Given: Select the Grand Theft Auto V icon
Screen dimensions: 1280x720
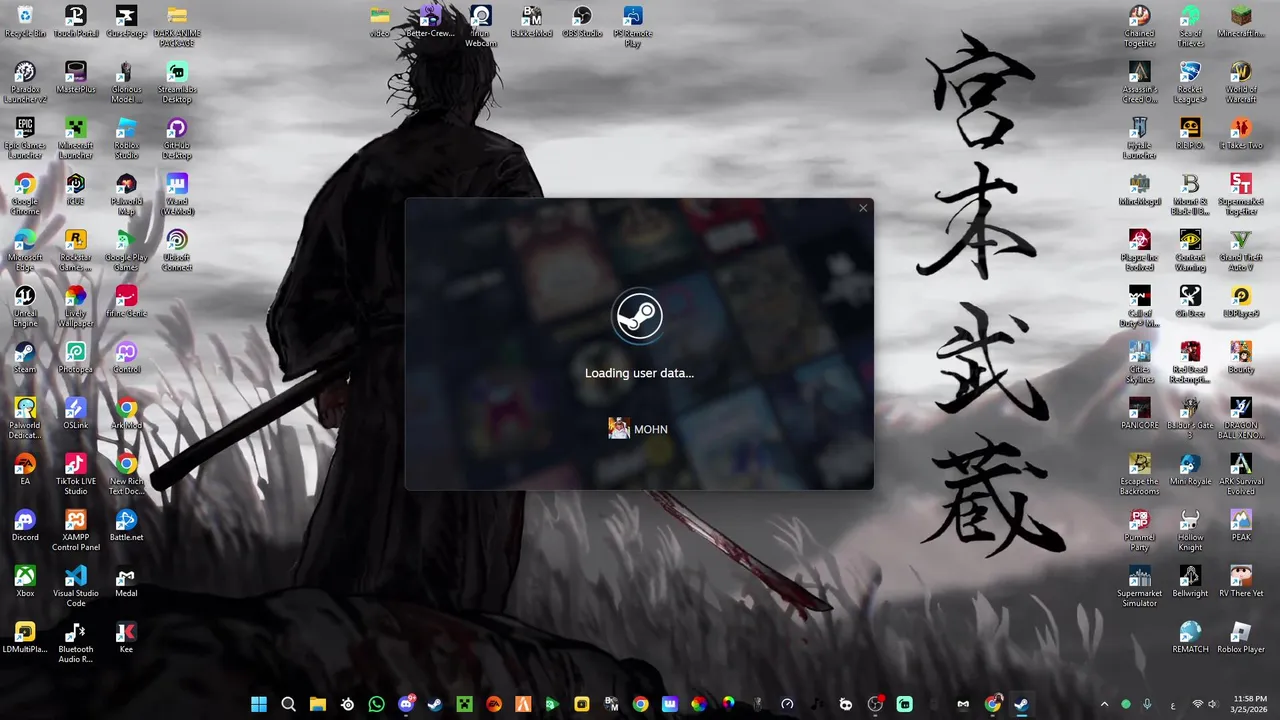Looking at the screenshot, I should pyautogui.click(x=1241, y=251).
